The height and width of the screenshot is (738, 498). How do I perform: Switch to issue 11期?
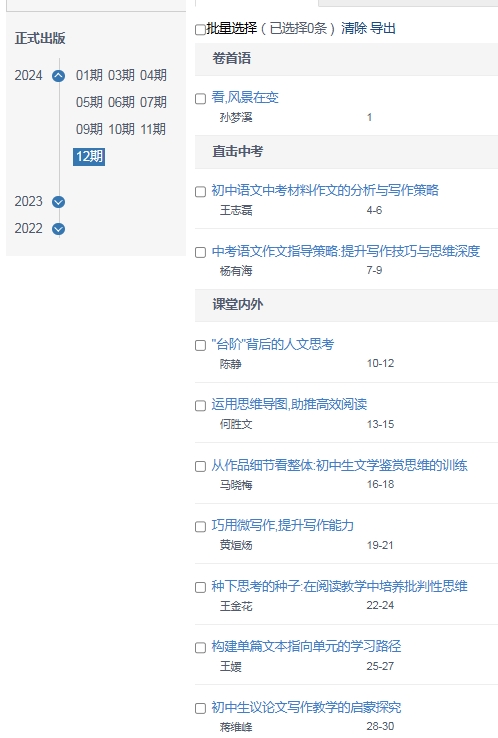pyautogui.click(x=153, y=129)
